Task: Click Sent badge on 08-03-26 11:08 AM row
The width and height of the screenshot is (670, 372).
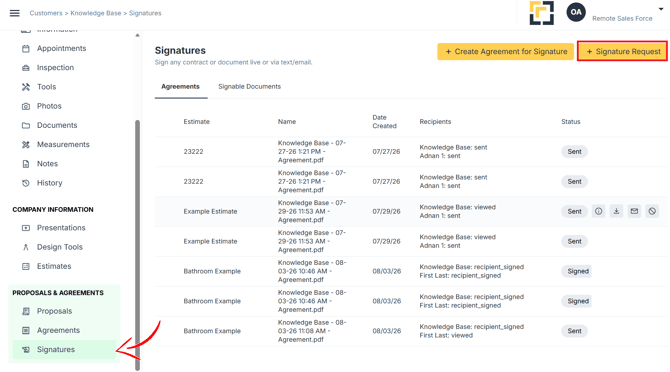Action: (574, 331)
